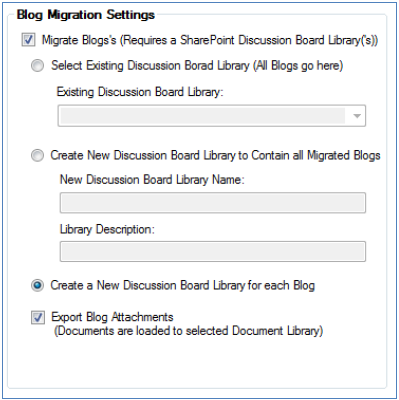
Task: Click the 'Existing Discussion Board Library:' label
Action: tap(140, 92)
